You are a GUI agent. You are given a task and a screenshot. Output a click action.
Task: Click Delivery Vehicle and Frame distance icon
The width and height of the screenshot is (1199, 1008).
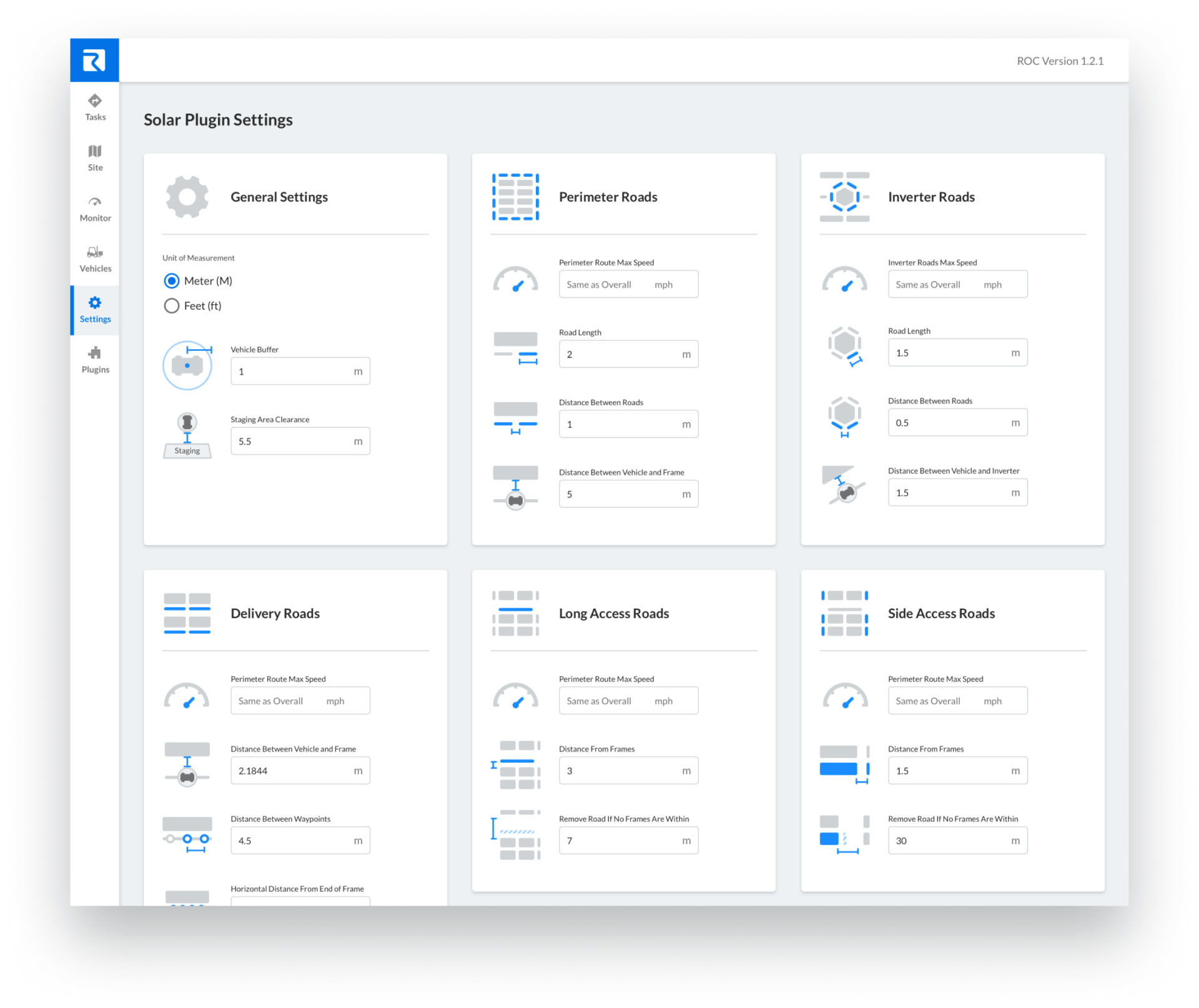187,764
